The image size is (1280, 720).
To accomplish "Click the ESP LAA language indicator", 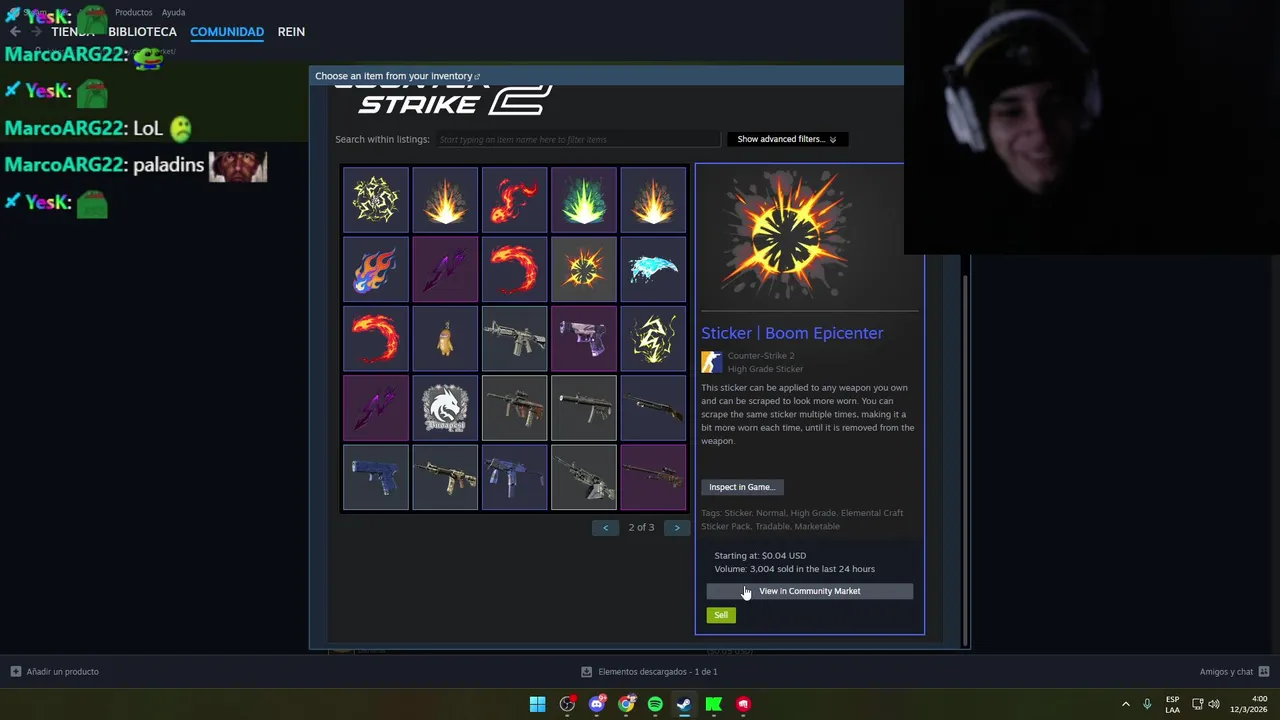I will coord(1172,704).
